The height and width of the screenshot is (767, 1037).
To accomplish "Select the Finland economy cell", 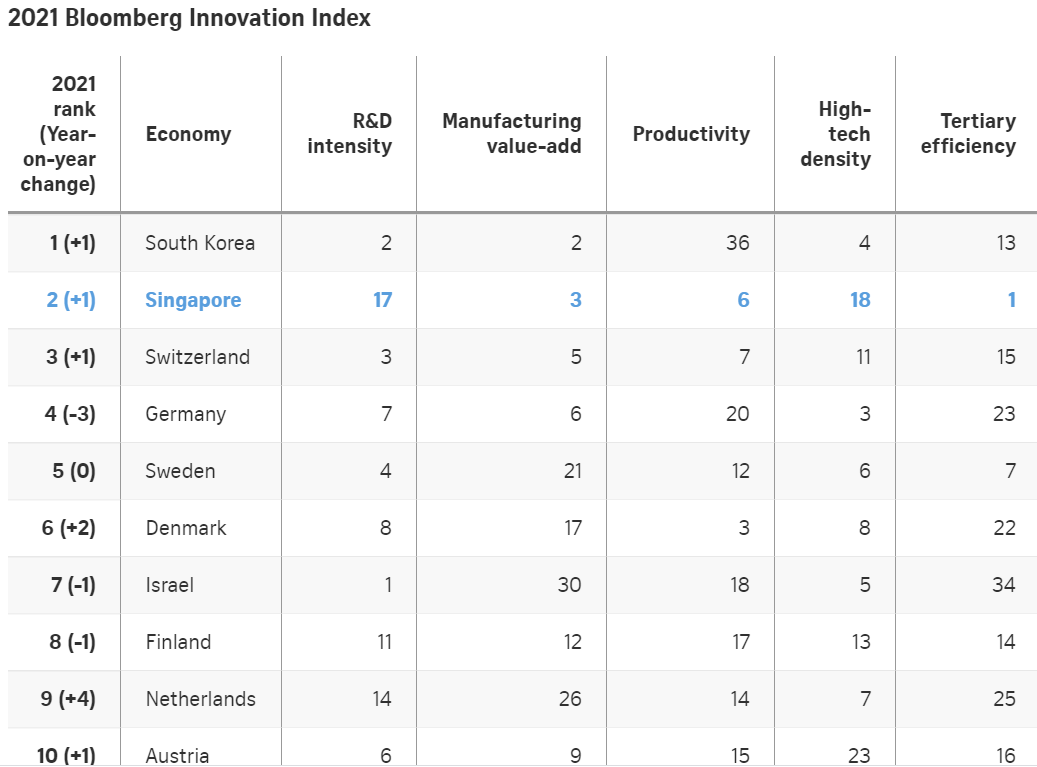I will click(178, 642).
